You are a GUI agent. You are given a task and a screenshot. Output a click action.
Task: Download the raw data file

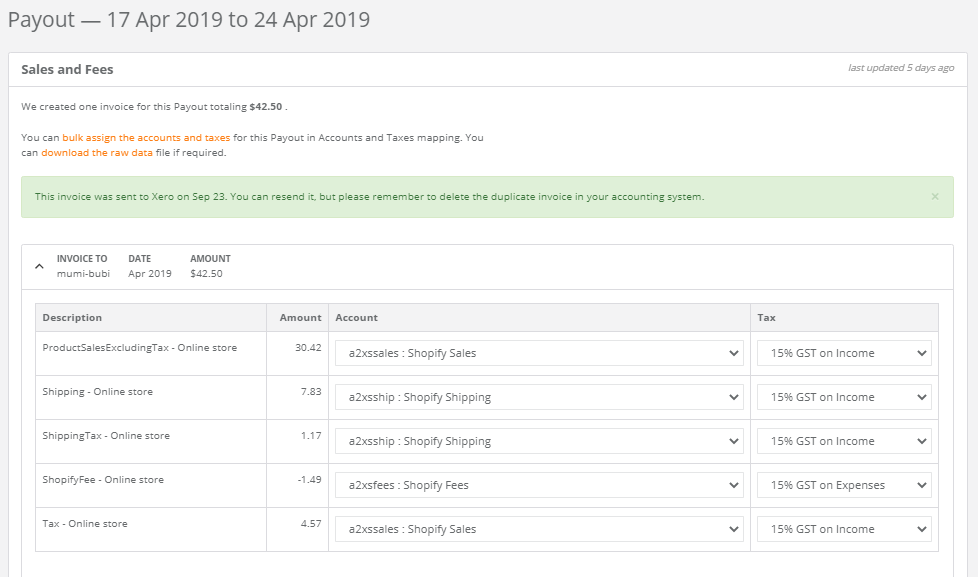(x=97, y=153)
